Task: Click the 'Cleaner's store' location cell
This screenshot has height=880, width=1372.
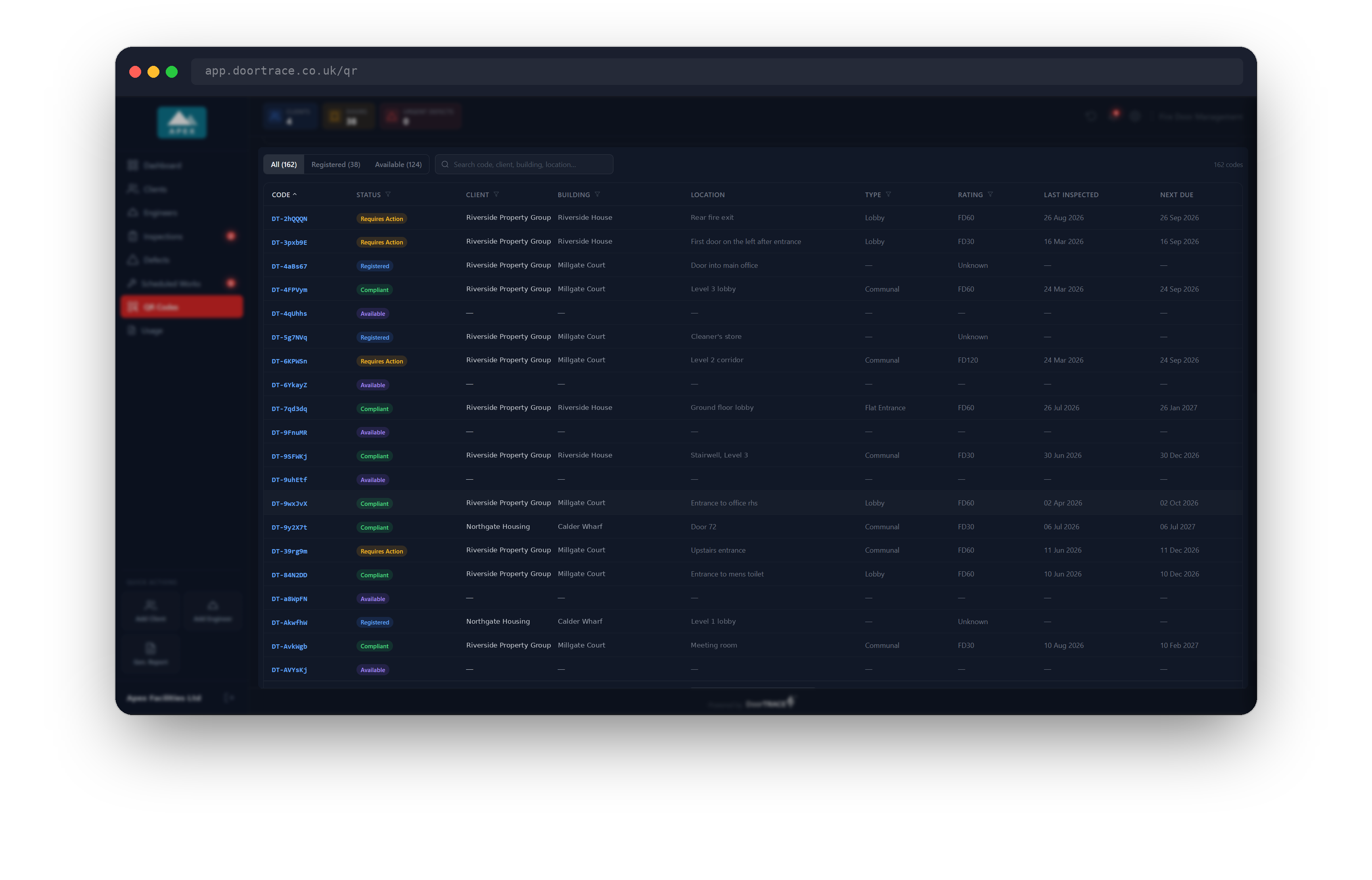Action: (716, 336)
